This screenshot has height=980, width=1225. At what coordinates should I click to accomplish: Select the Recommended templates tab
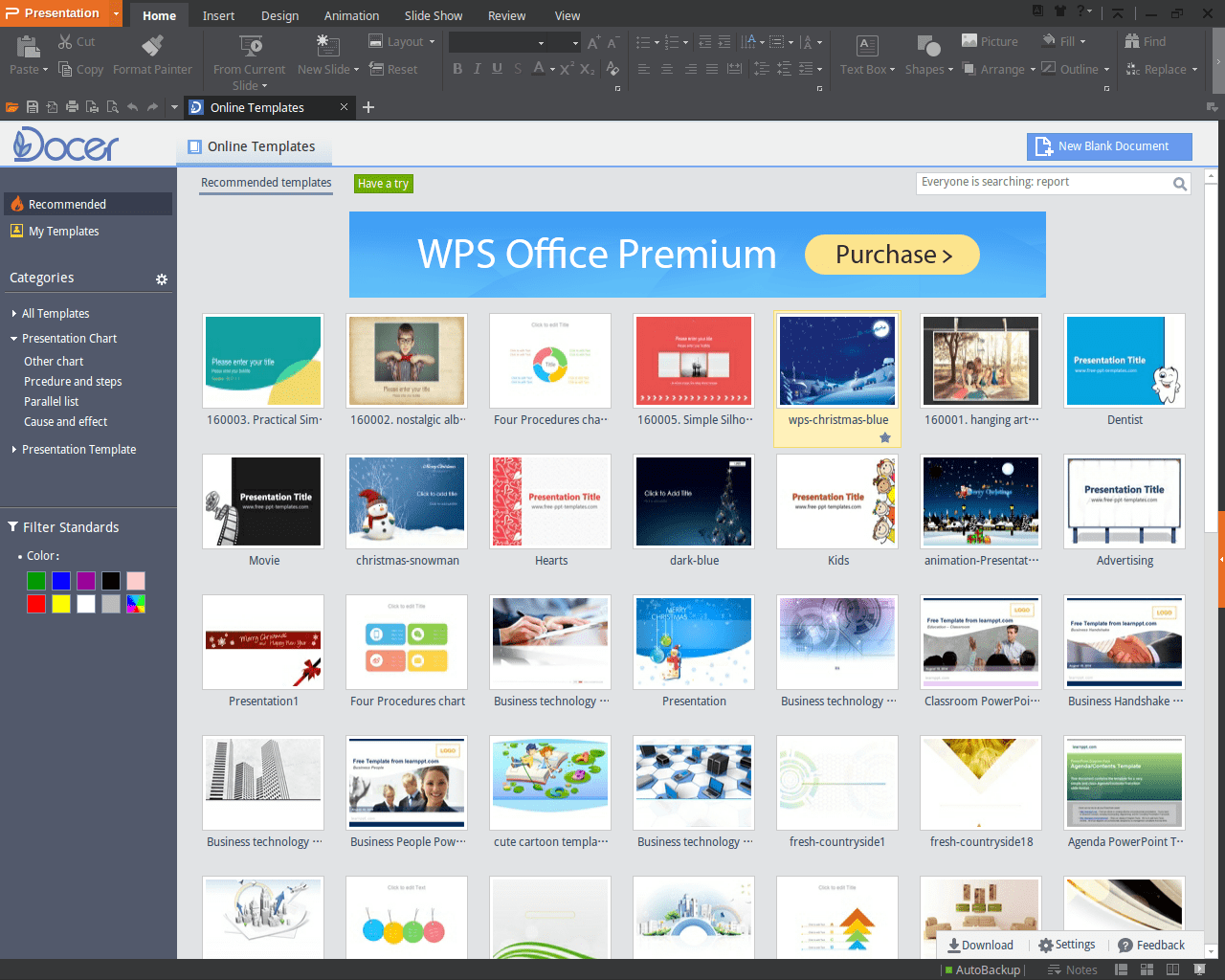[266, 183]
